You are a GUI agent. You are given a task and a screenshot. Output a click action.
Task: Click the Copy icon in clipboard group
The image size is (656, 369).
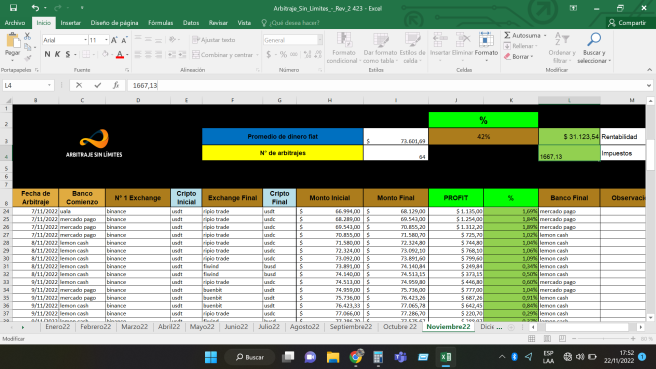[x=28, y=47]
